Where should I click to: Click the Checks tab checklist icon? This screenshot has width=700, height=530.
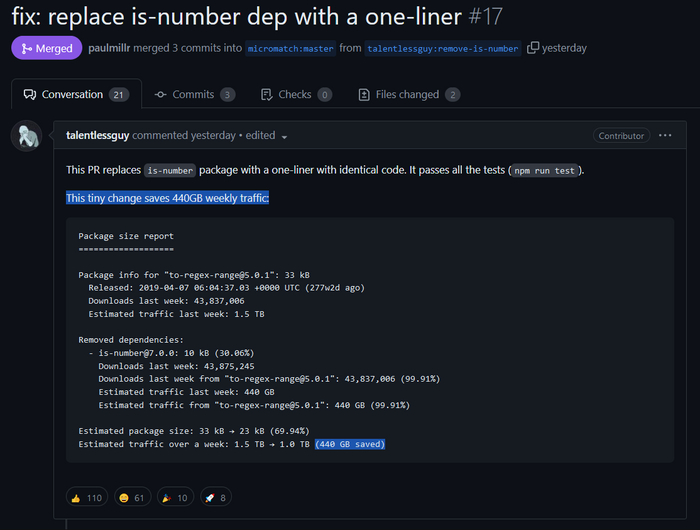tap(267, 95)
